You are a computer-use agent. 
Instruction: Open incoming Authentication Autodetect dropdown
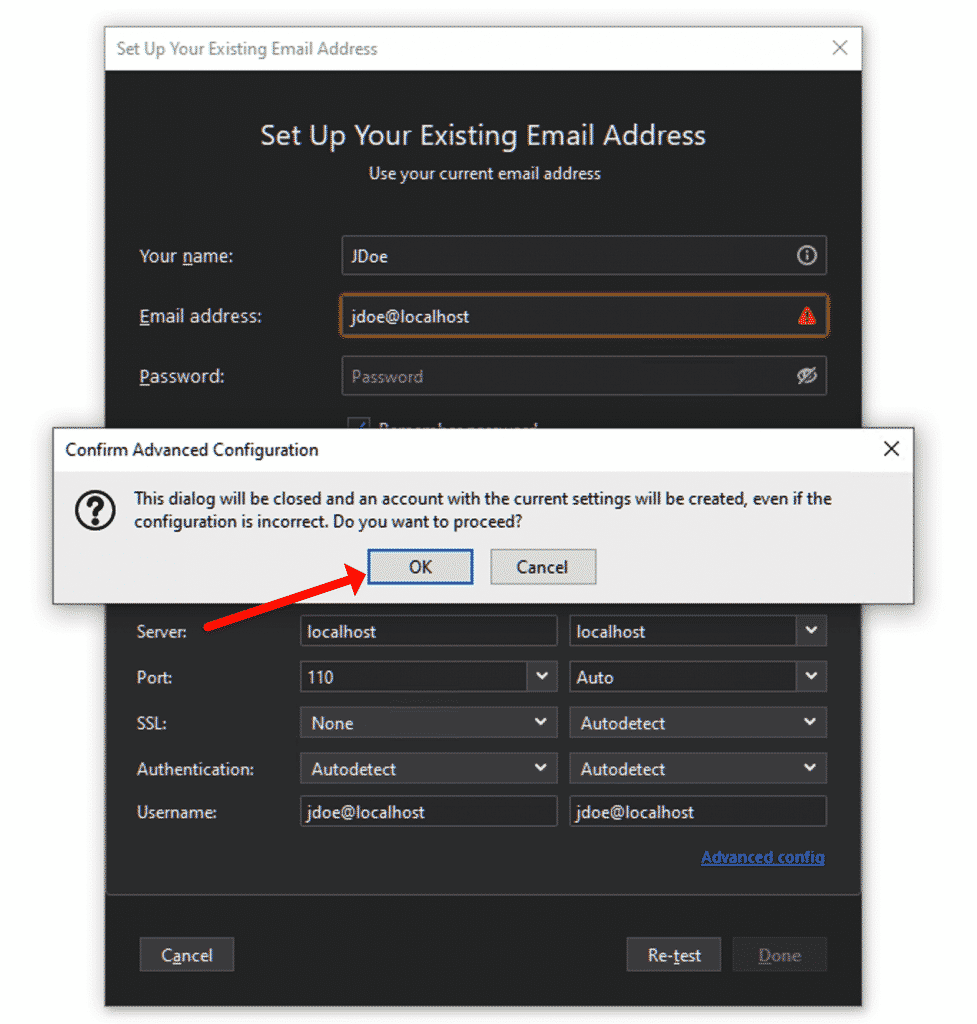[x=428, y=768]
